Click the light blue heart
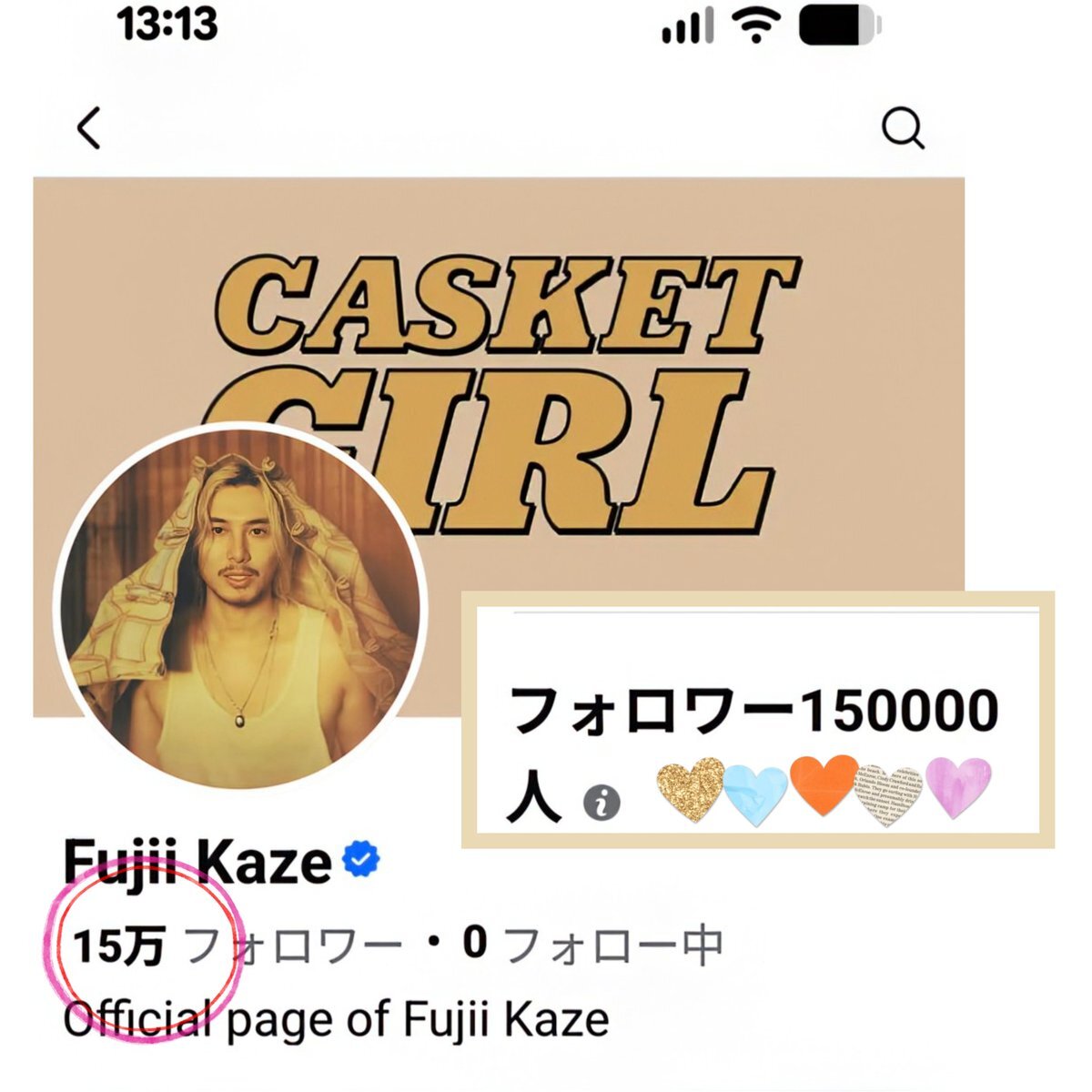 pyautogui.click(x=755, y=795)
